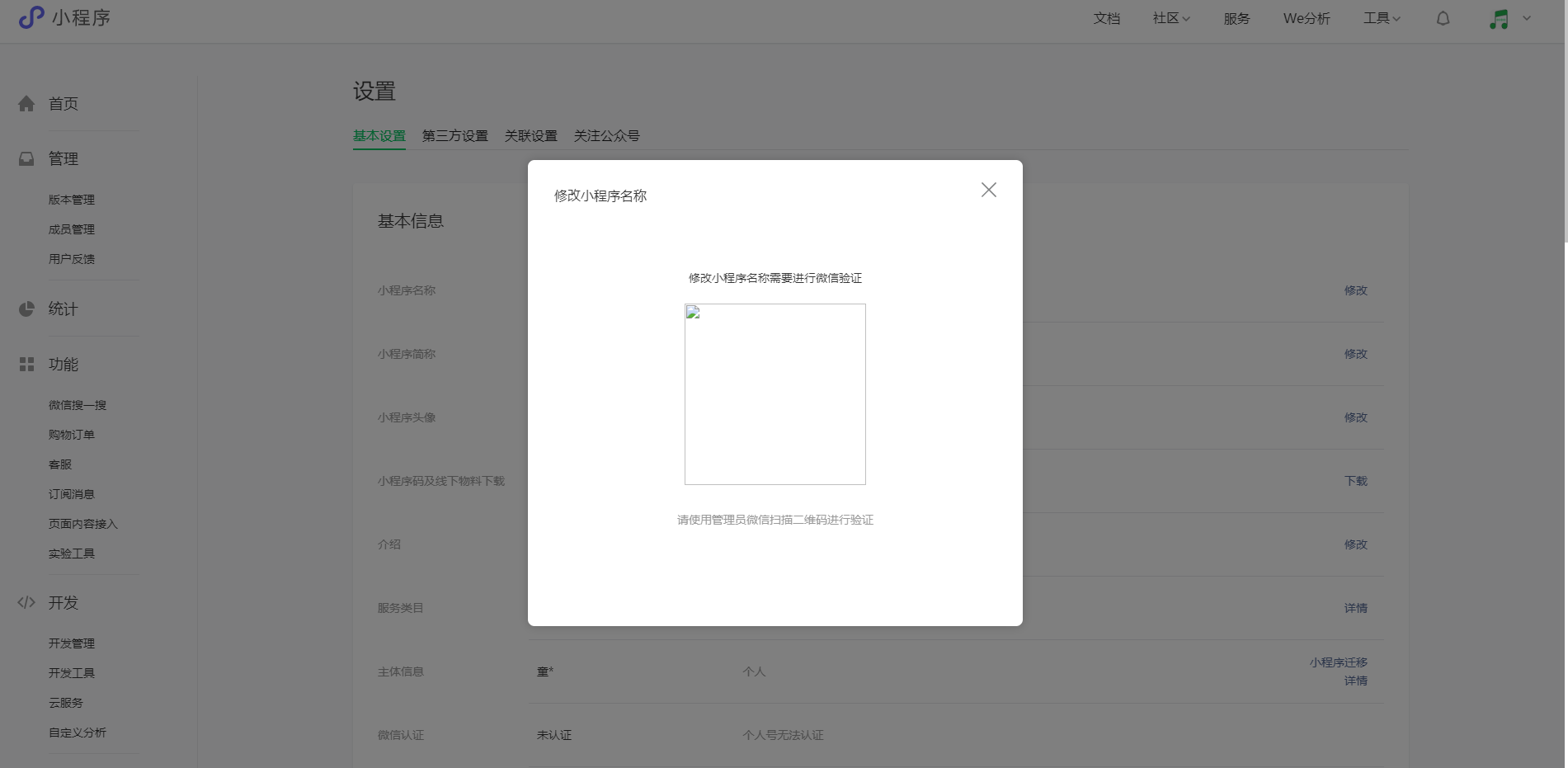
Task: Open 自定义分析 in the sidebar
Action: [78, 733]
